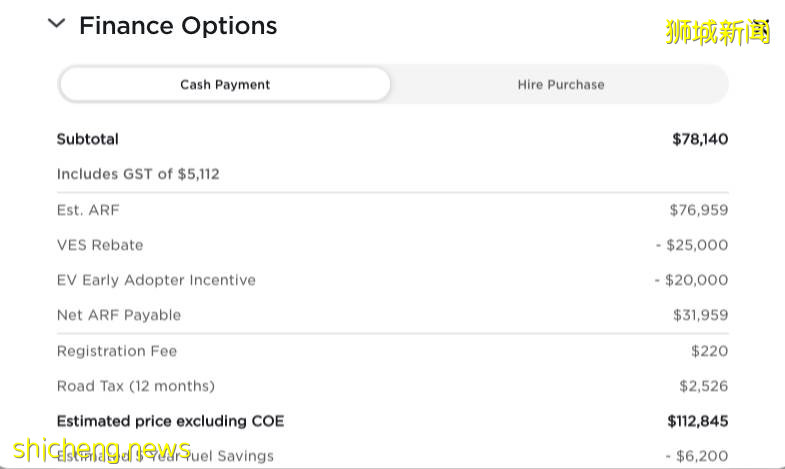This screenshot has width=785, height=469.
Task: Click the VES Rebate row label
Action: (x=100, y=245)
